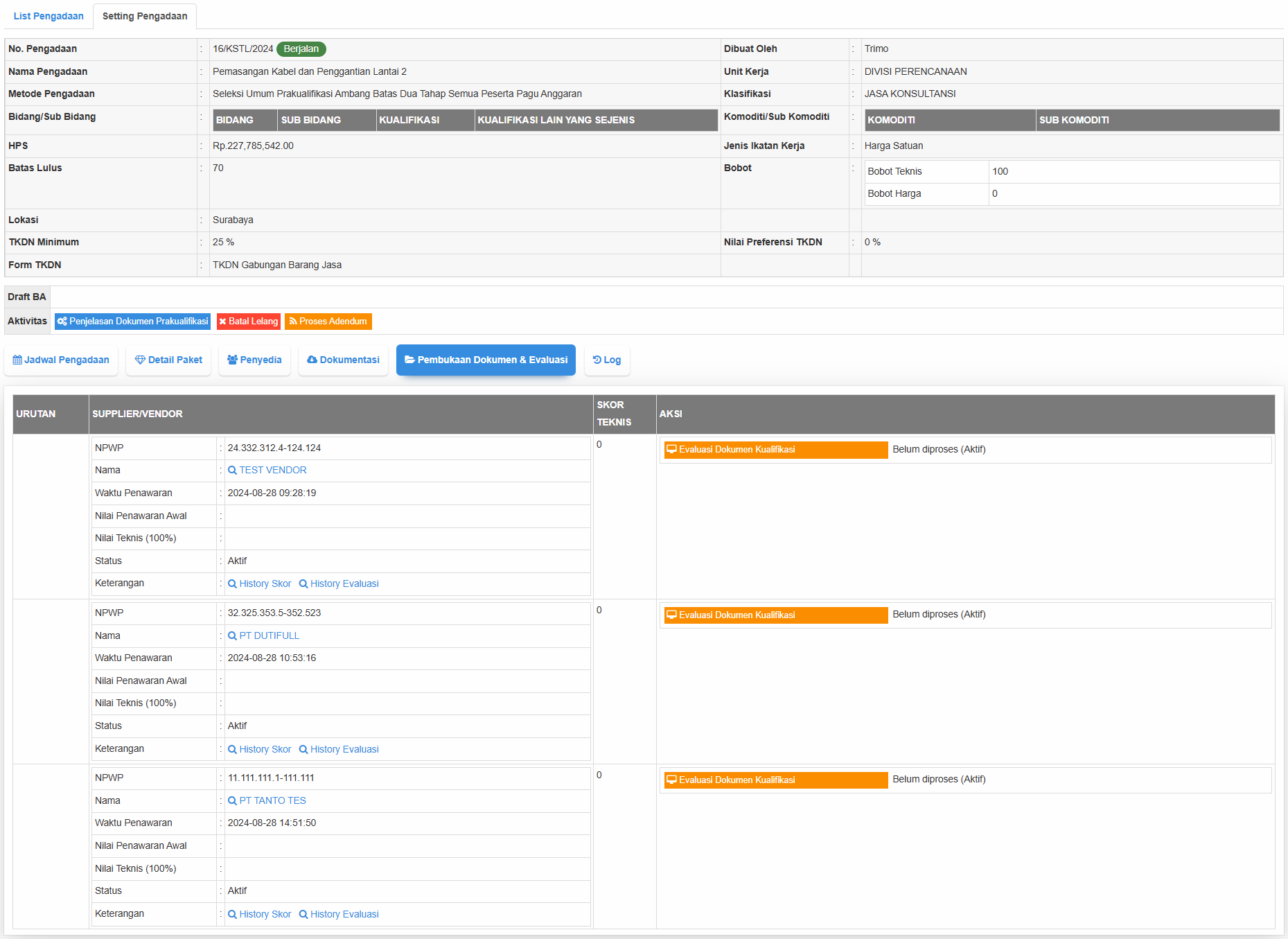Click Penjelasan Dokumen Prakualifikasi button
The width and height of the screenshot is (1288, 939).
pyautogui.click(x=132, y=322)
